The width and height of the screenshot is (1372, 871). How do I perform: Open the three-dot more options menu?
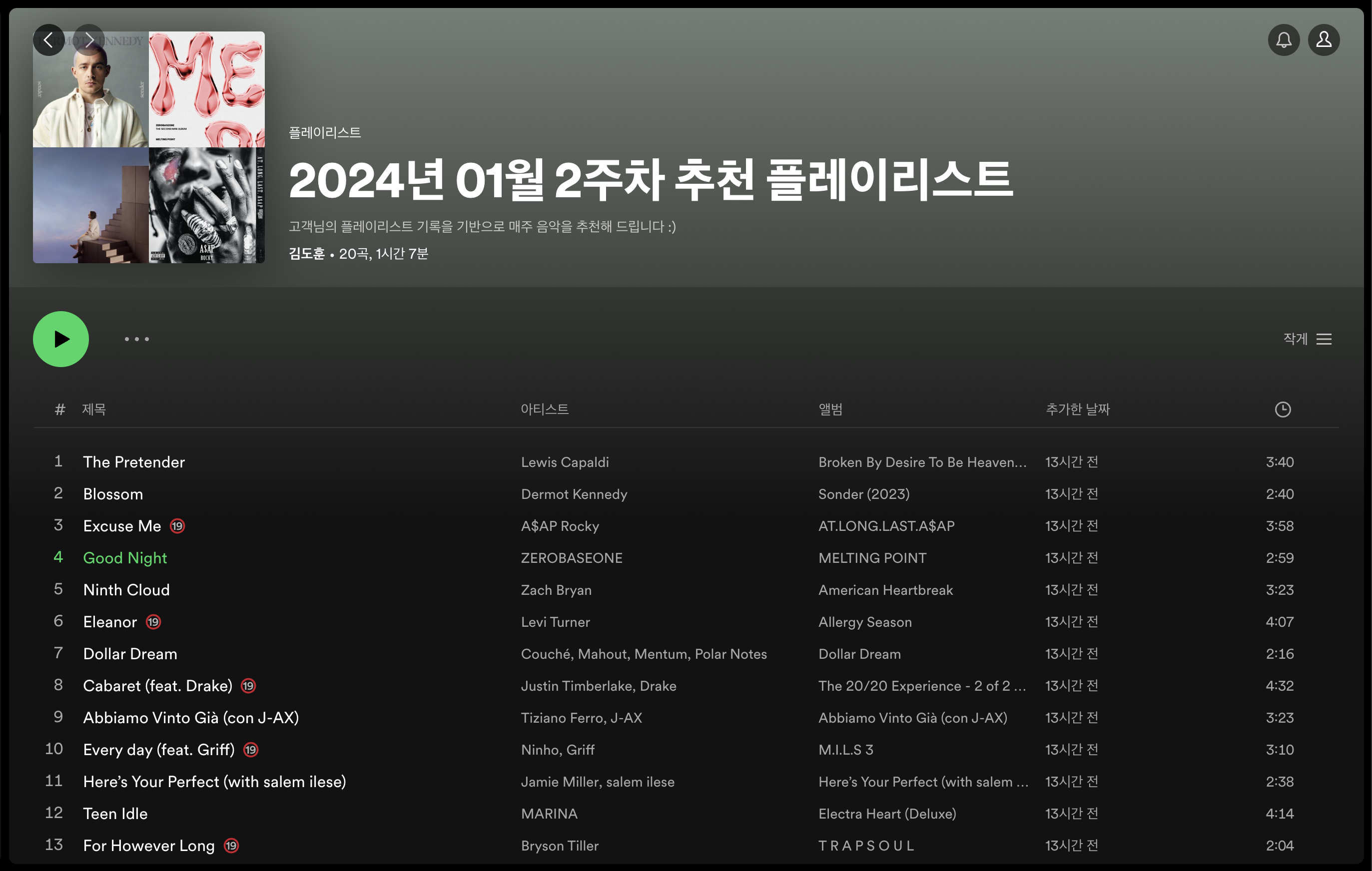click(137, 339)
